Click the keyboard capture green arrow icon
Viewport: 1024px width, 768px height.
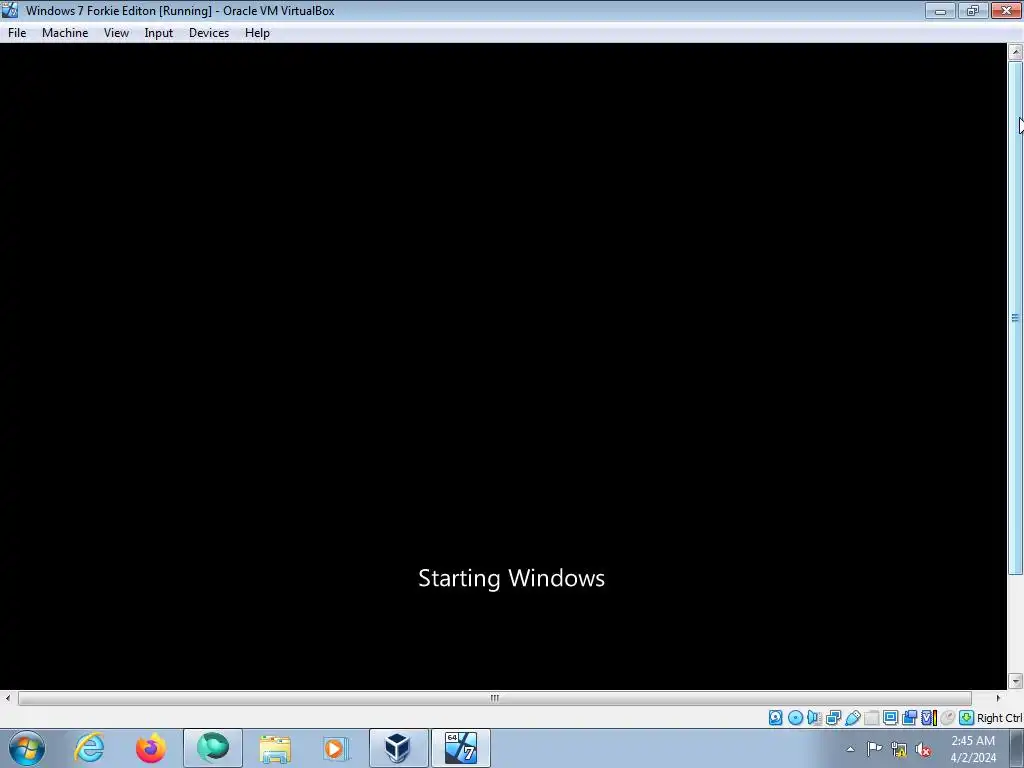[967, 718]
